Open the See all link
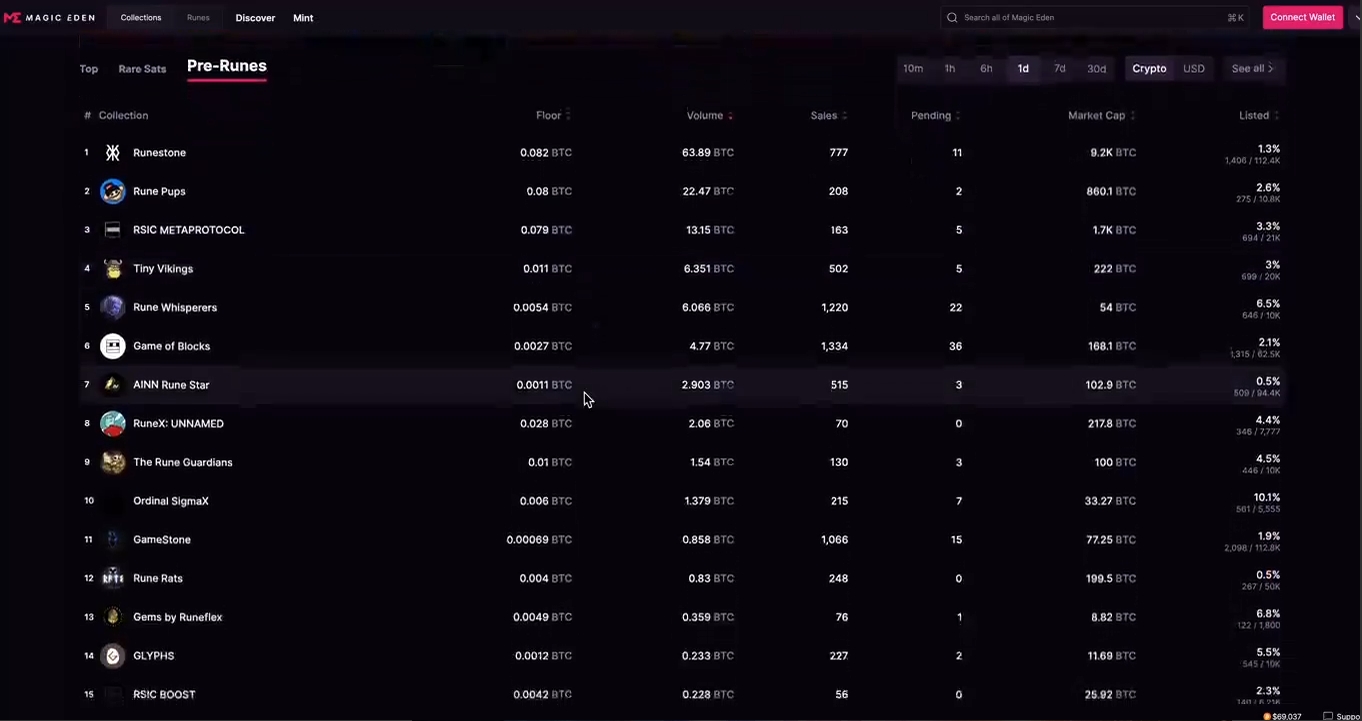The height and width of the screenshot is (721, 1362). coord(1252,69)
